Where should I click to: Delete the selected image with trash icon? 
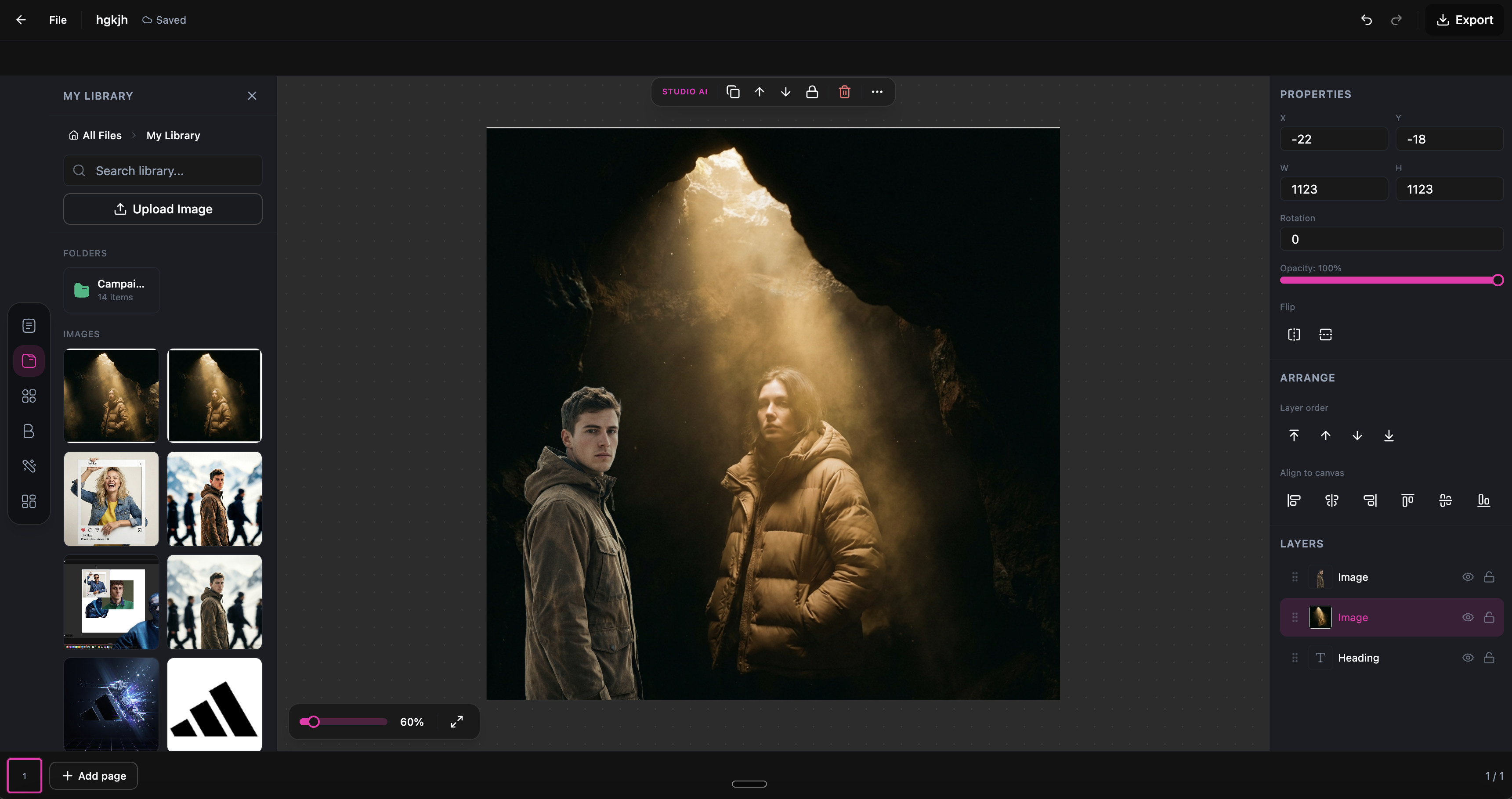[x=845, y=91]
